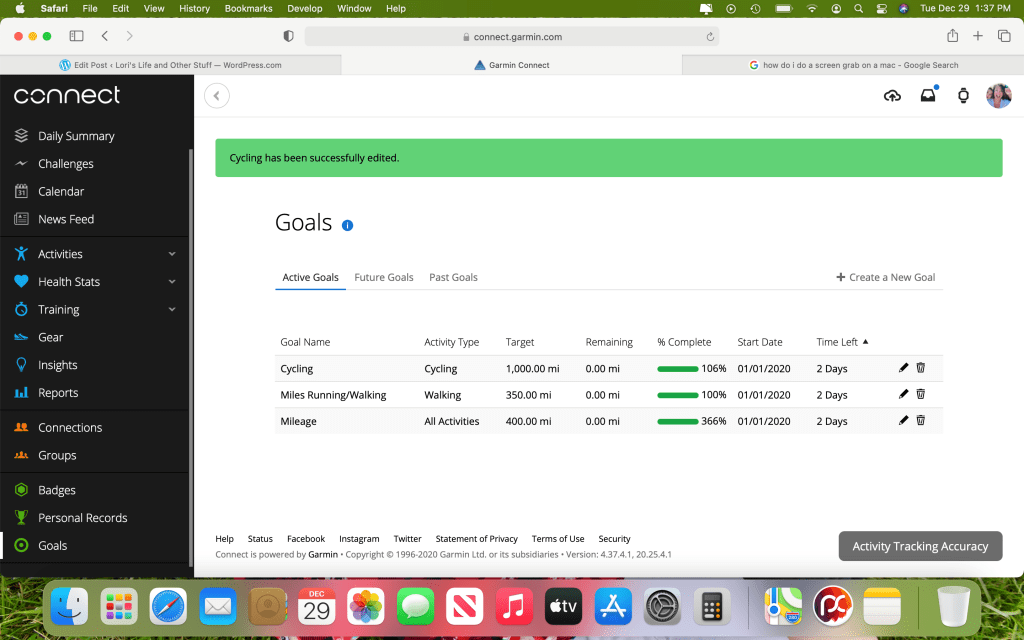Click Create a New Goal
Viewport: 1024px width, 640px height.
tap(886, 277)
